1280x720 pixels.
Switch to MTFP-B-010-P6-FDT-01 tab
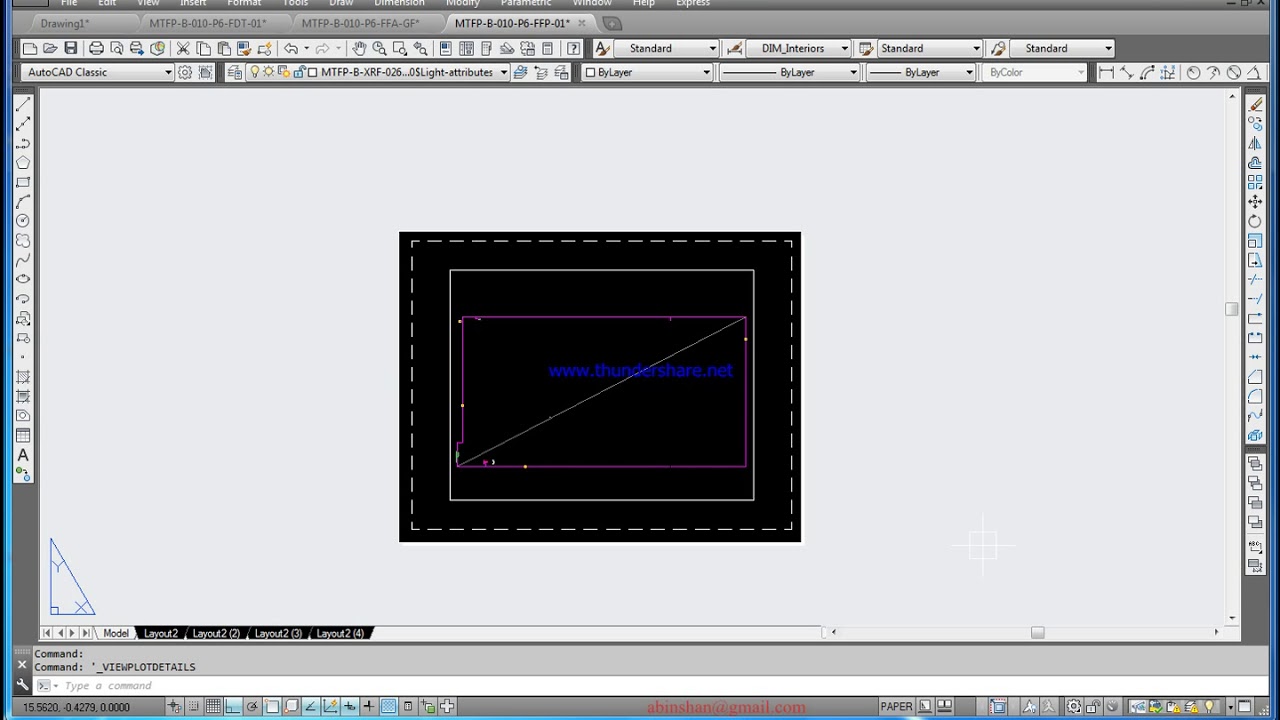click(208, 23)
